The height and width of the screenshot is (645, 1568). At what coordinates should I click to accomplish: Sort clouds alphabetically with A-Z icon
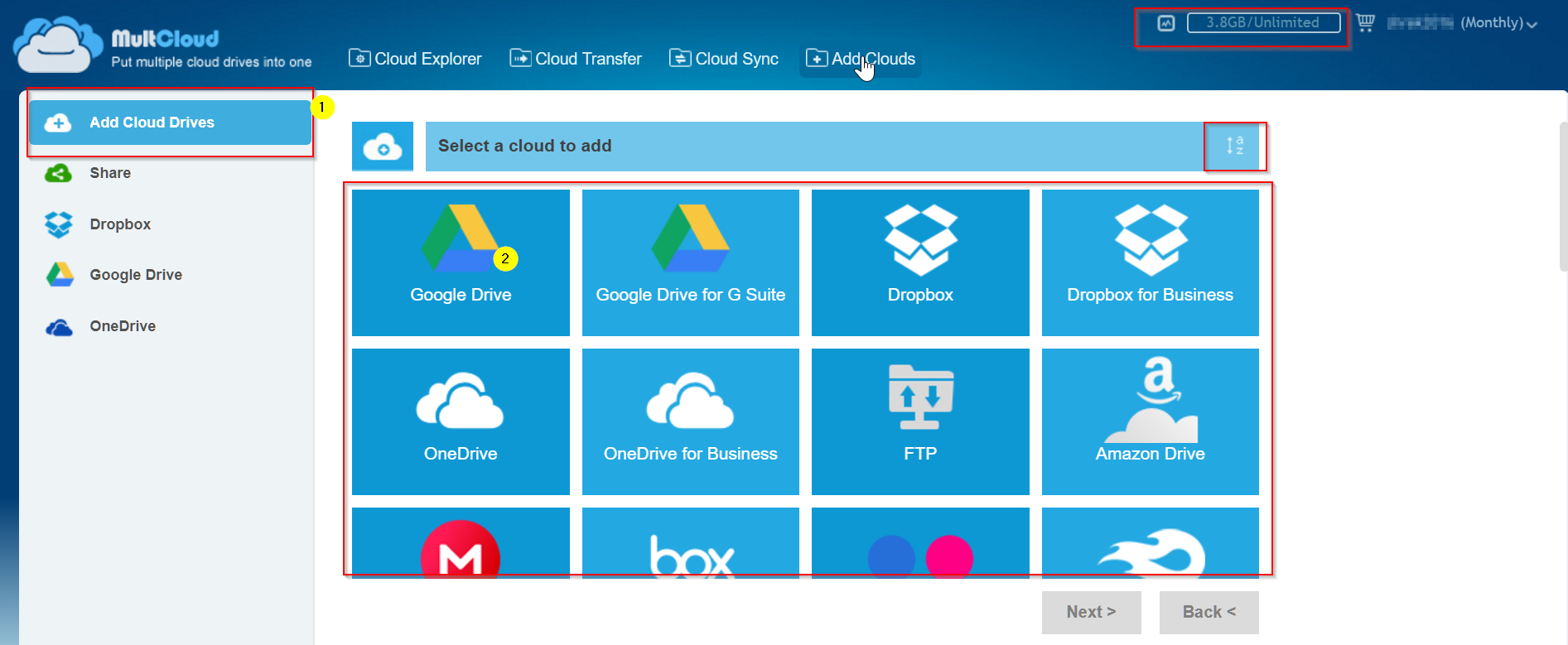pos(1235,147)
